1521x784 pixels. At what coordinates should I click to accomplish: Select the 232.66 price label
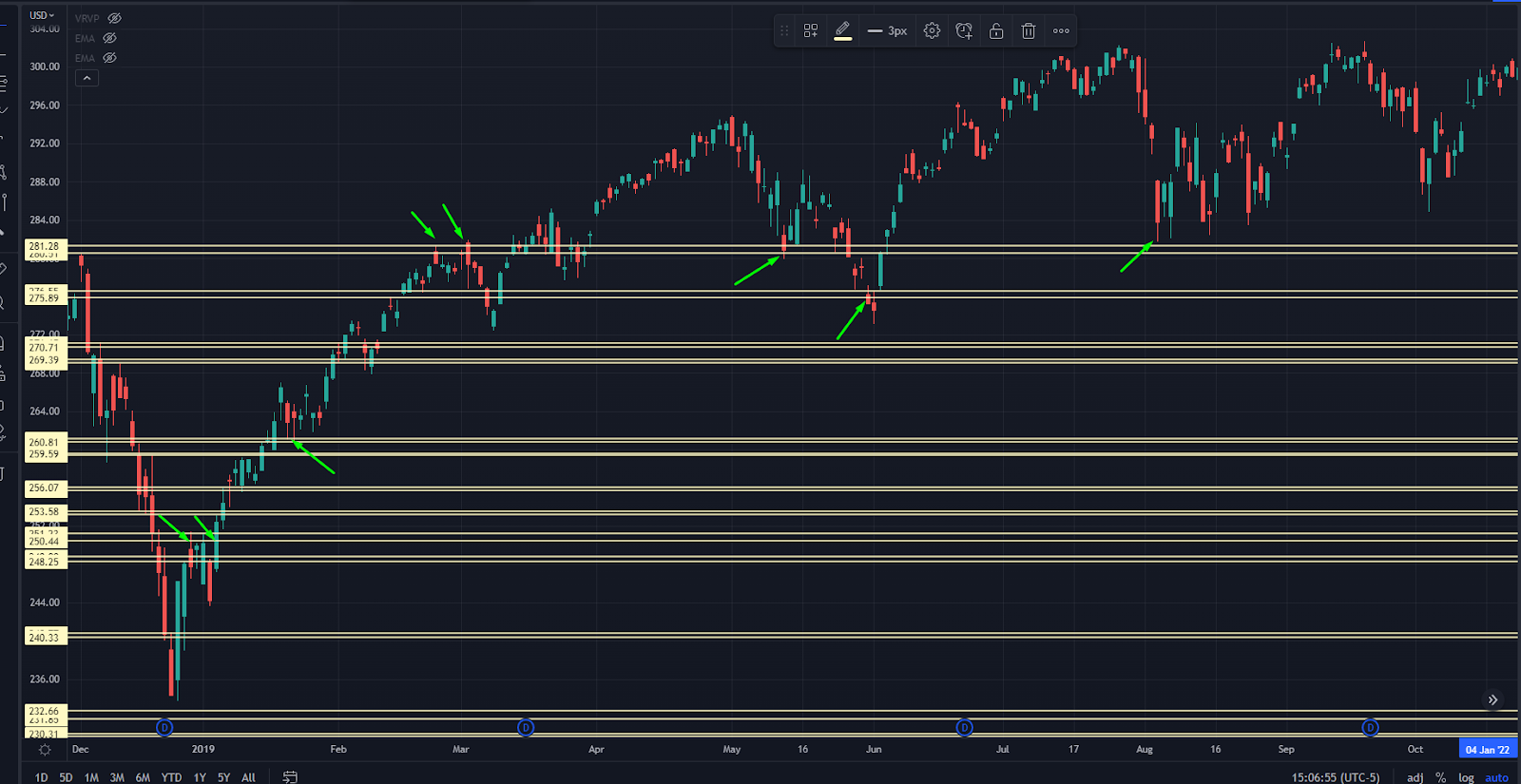click(x=44, y=711)
